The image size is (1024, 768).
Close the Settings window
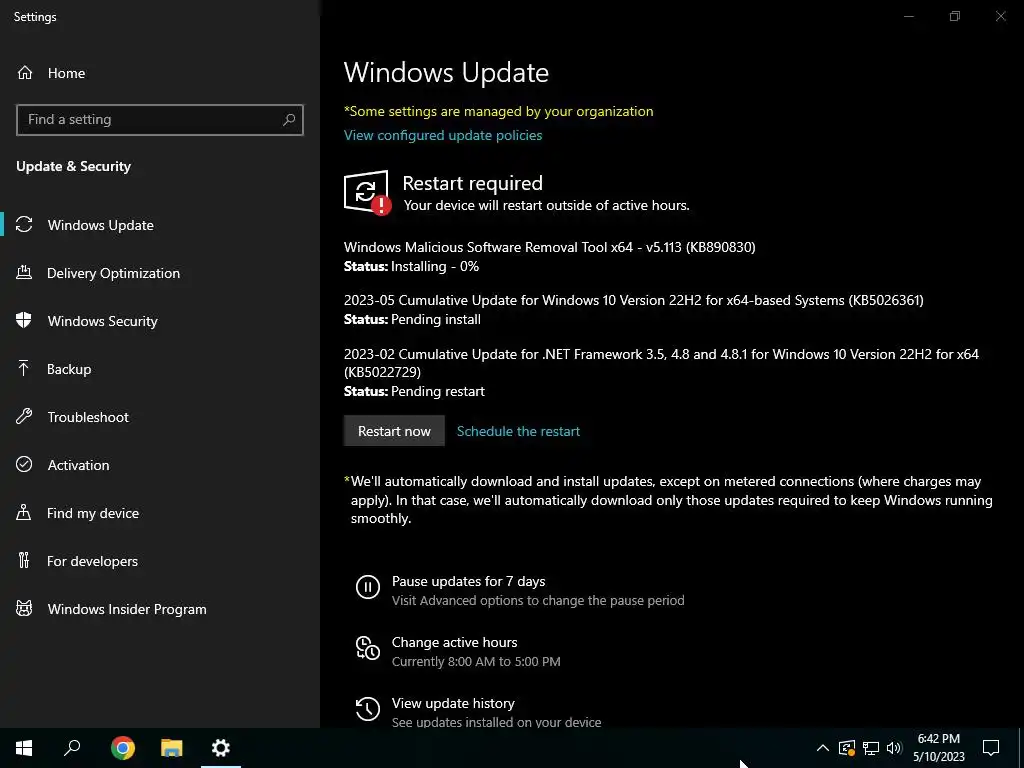1000,16
